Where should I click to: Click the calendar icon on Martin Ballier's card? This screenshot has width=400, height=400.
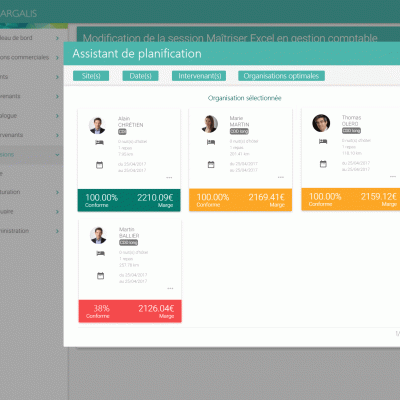click(100, 276)
